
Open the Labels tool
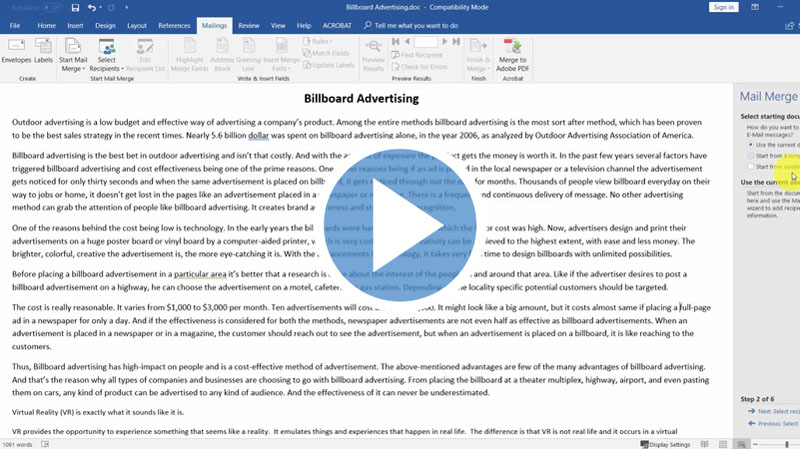pyautogui.click(x=44, y=52)
